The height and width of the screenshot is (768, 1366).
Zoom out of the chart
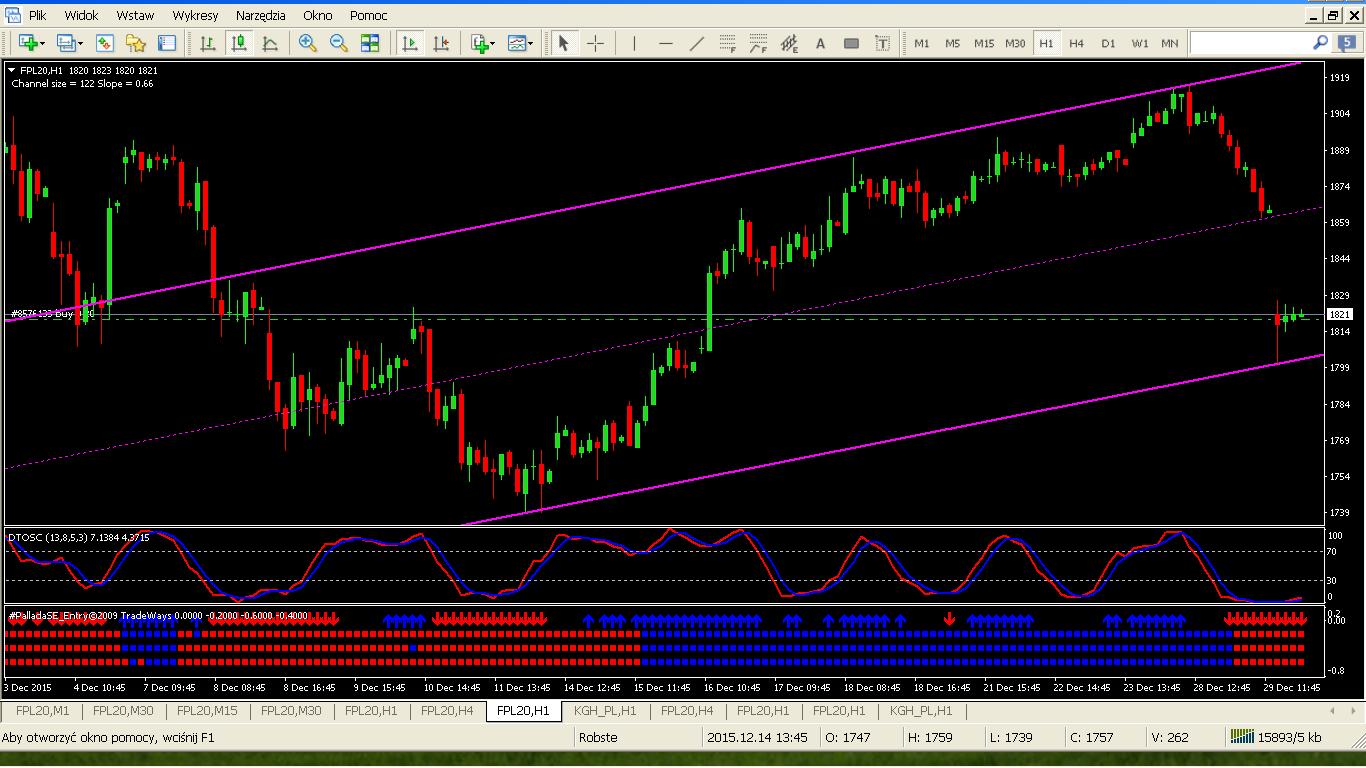tap(339, 43)
